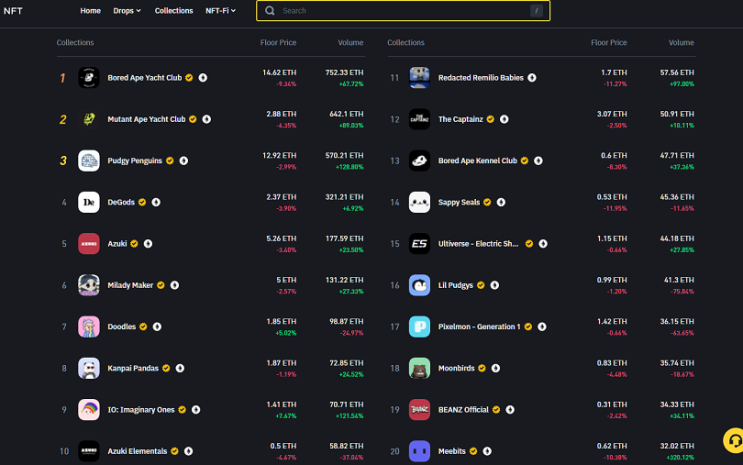Open the Pixelmon - Generation 1 link
This screenshot has width=743, height=465.
[479, 327]
